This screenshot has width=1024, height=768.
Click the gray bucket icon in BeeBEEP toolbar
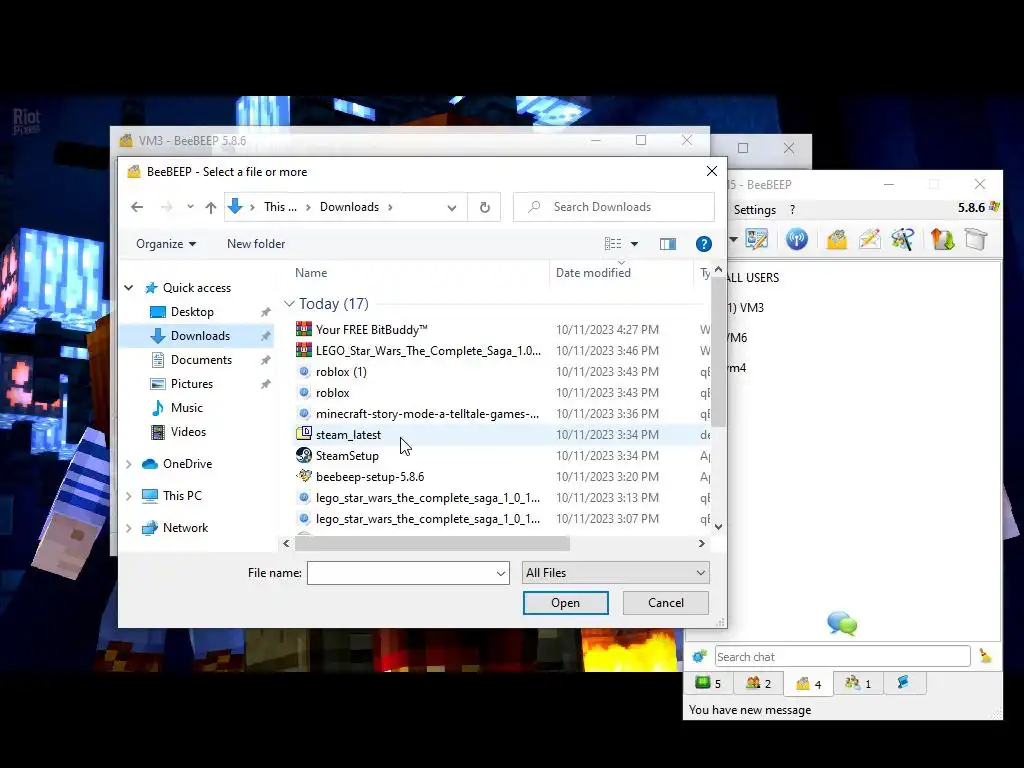(x=976, y=239)
